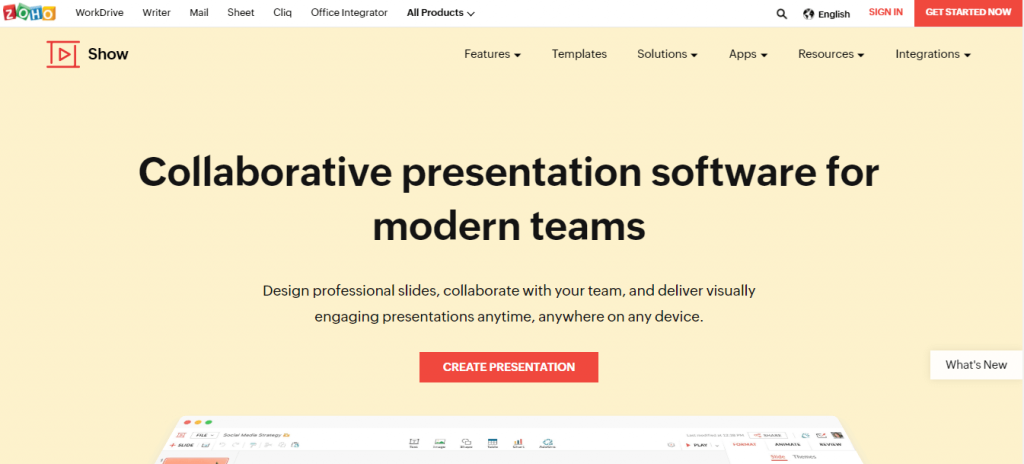Click the CREATE PRESENTATION button
This screenshot has width=1024, height=464.
[509, 367]
